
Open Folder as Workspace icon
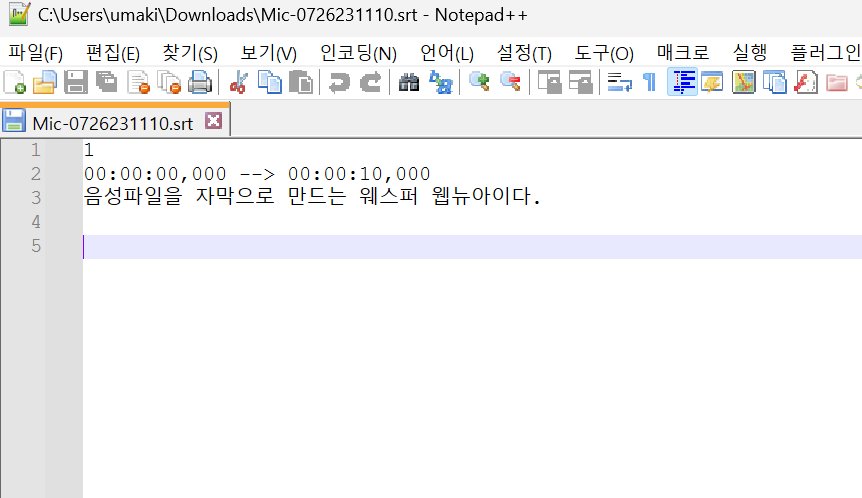click(x=837, y=82)
